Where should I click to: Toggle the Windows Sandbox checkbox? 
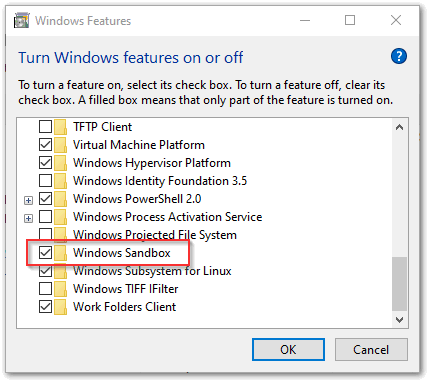[x=45, y=253]
